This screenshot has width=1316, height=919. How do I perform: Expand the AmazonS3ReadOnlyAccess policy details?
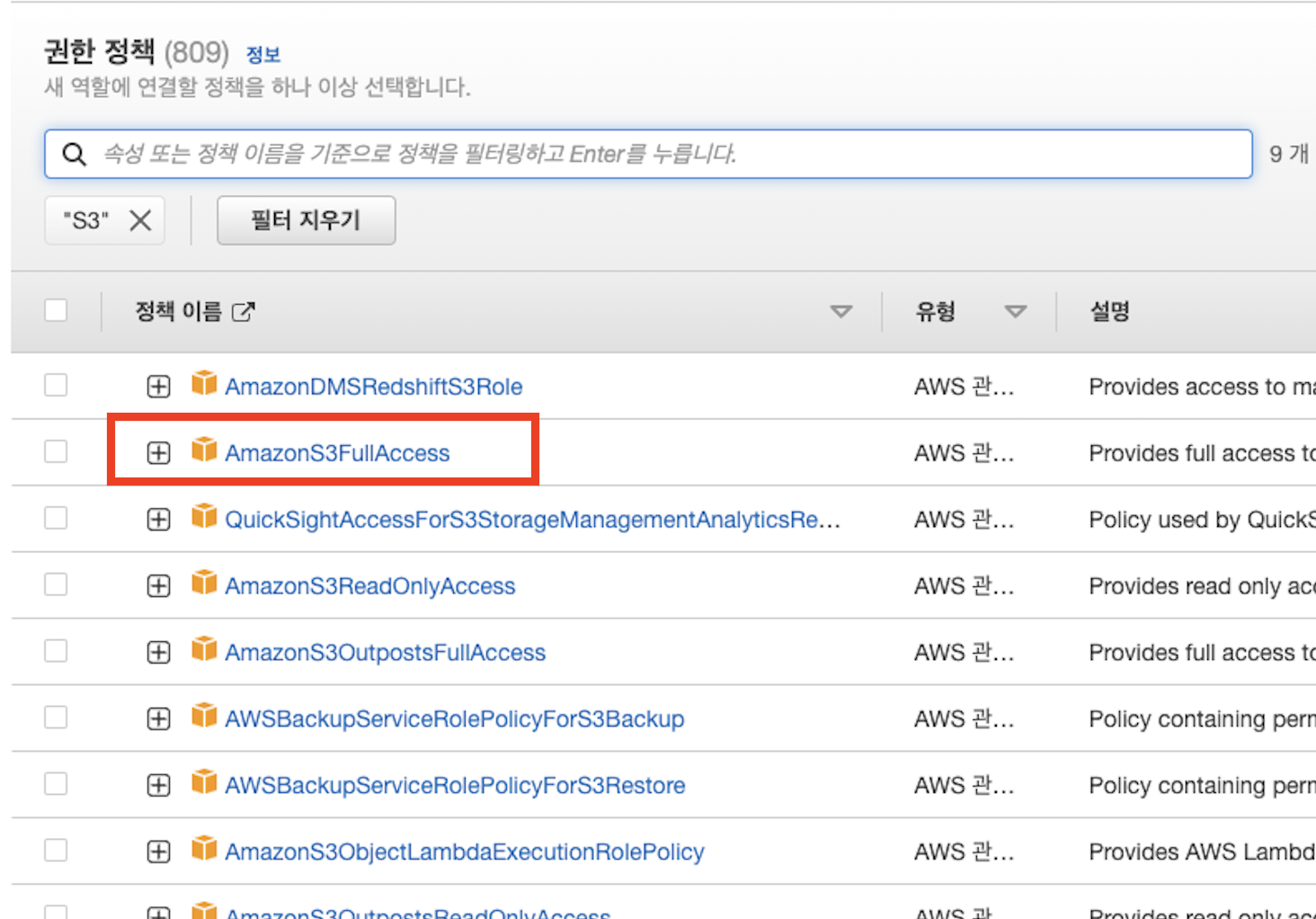coord(158,586)
